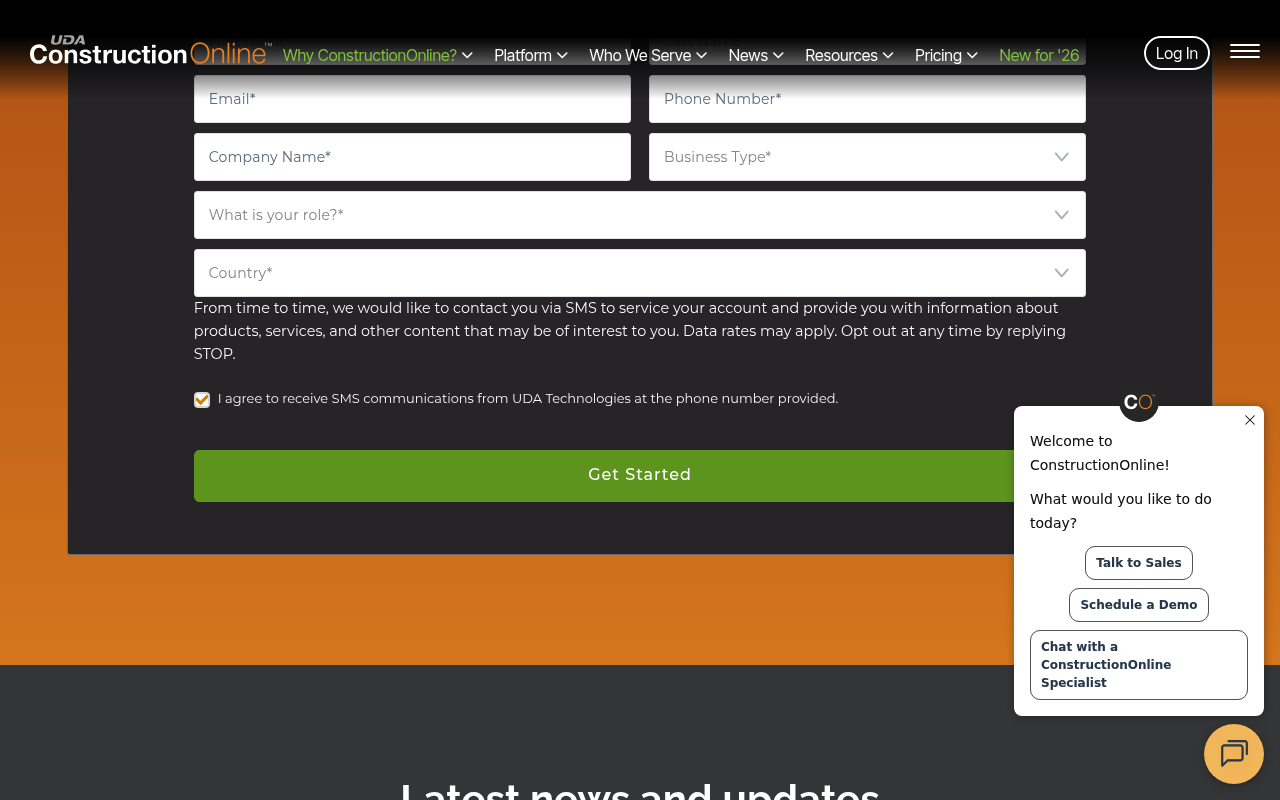Go to New for '26 link
Viewport: 1280px width, 800px height.
pos(1039,55)
